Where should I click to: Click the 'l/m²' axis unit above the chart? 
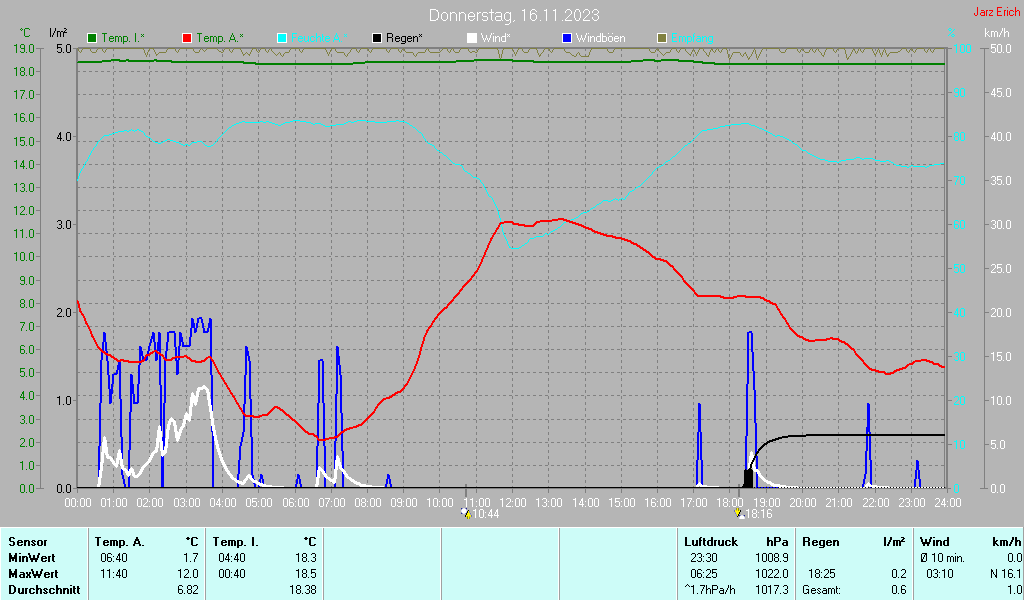58,33
